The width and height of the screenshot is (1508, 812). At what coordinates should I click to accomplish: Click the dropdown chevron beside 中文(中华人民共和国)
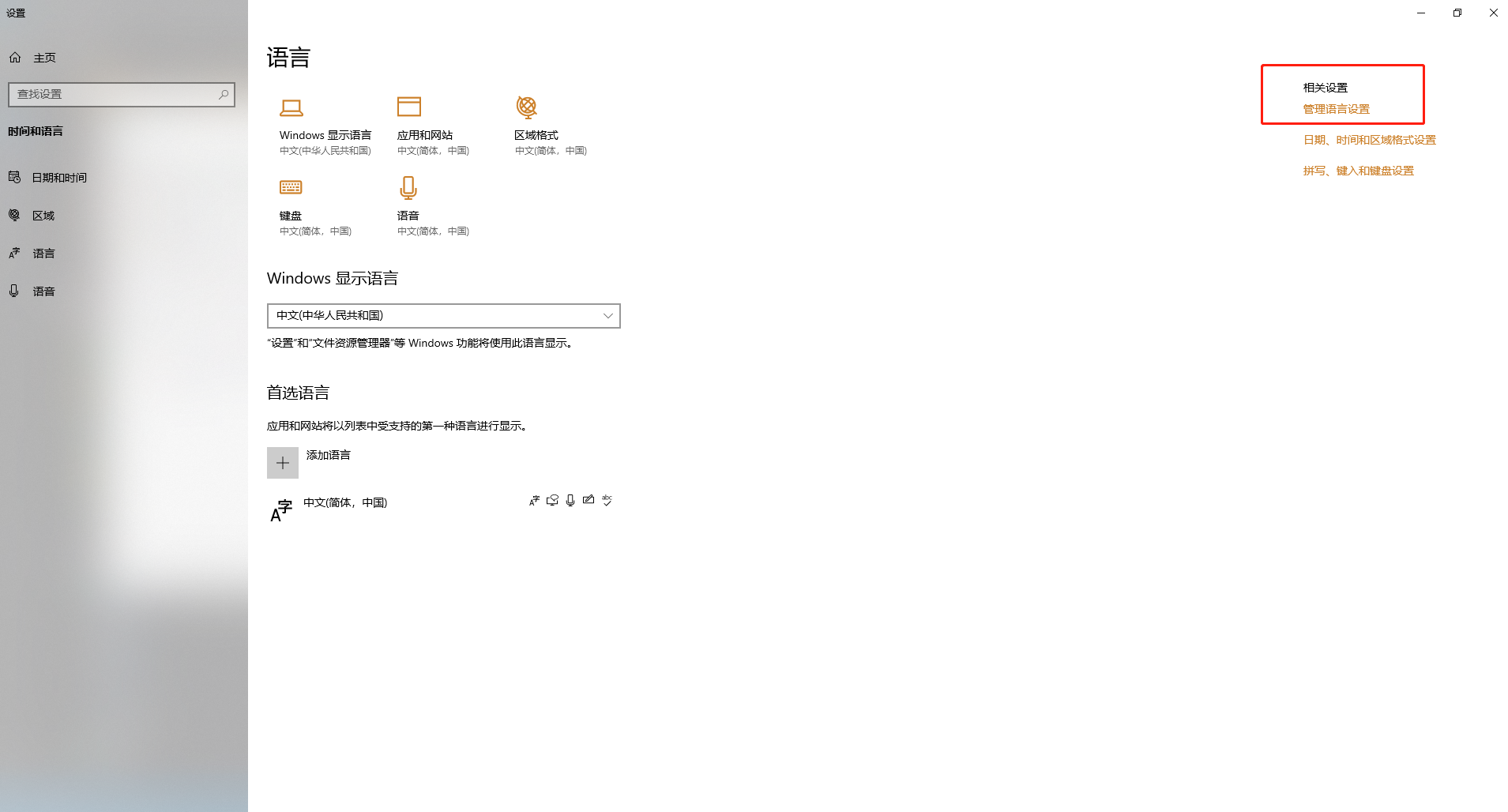pos(607,316)
